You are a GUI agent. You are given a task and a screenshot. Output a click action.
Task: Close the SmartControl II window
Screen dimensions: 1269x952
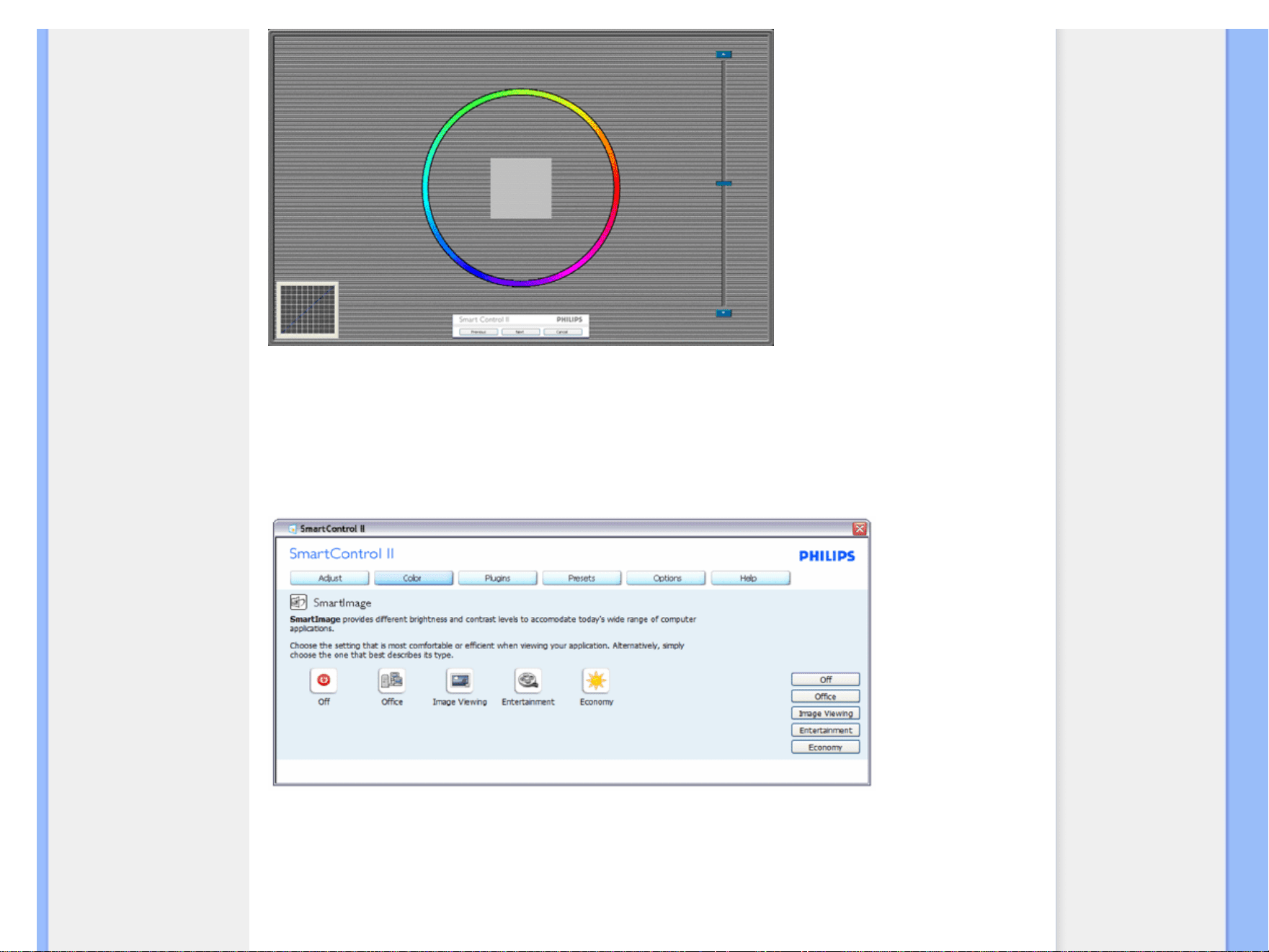pos(859,528)
